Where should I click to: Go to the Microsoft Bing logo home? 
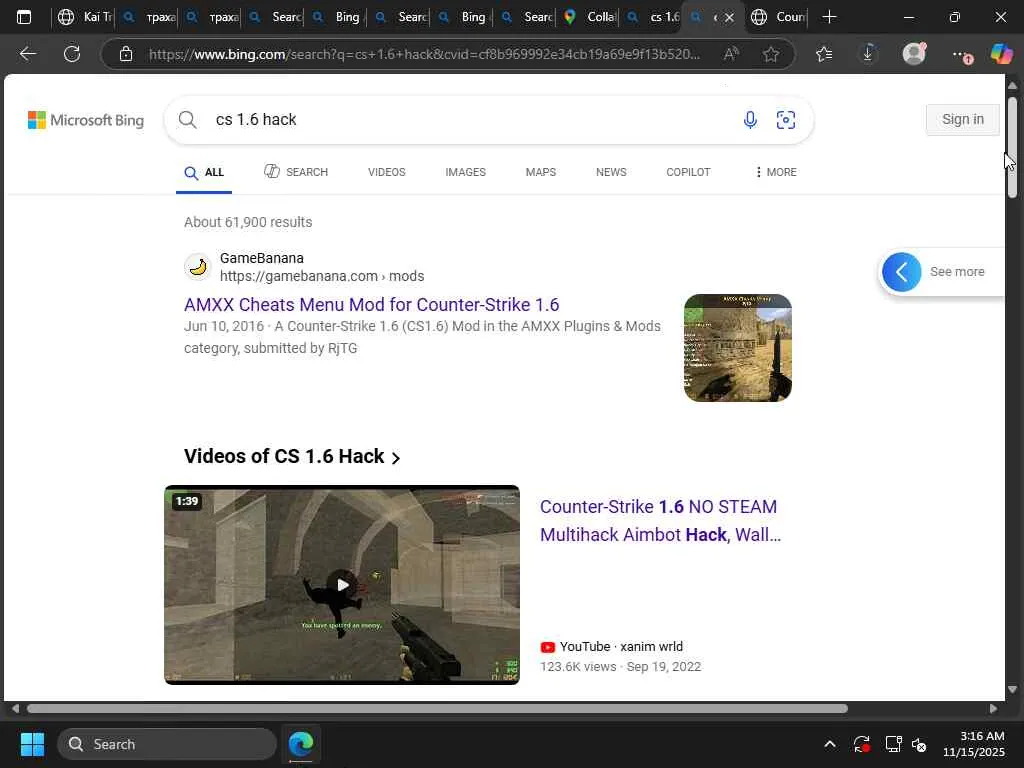(x=86, y=120)
